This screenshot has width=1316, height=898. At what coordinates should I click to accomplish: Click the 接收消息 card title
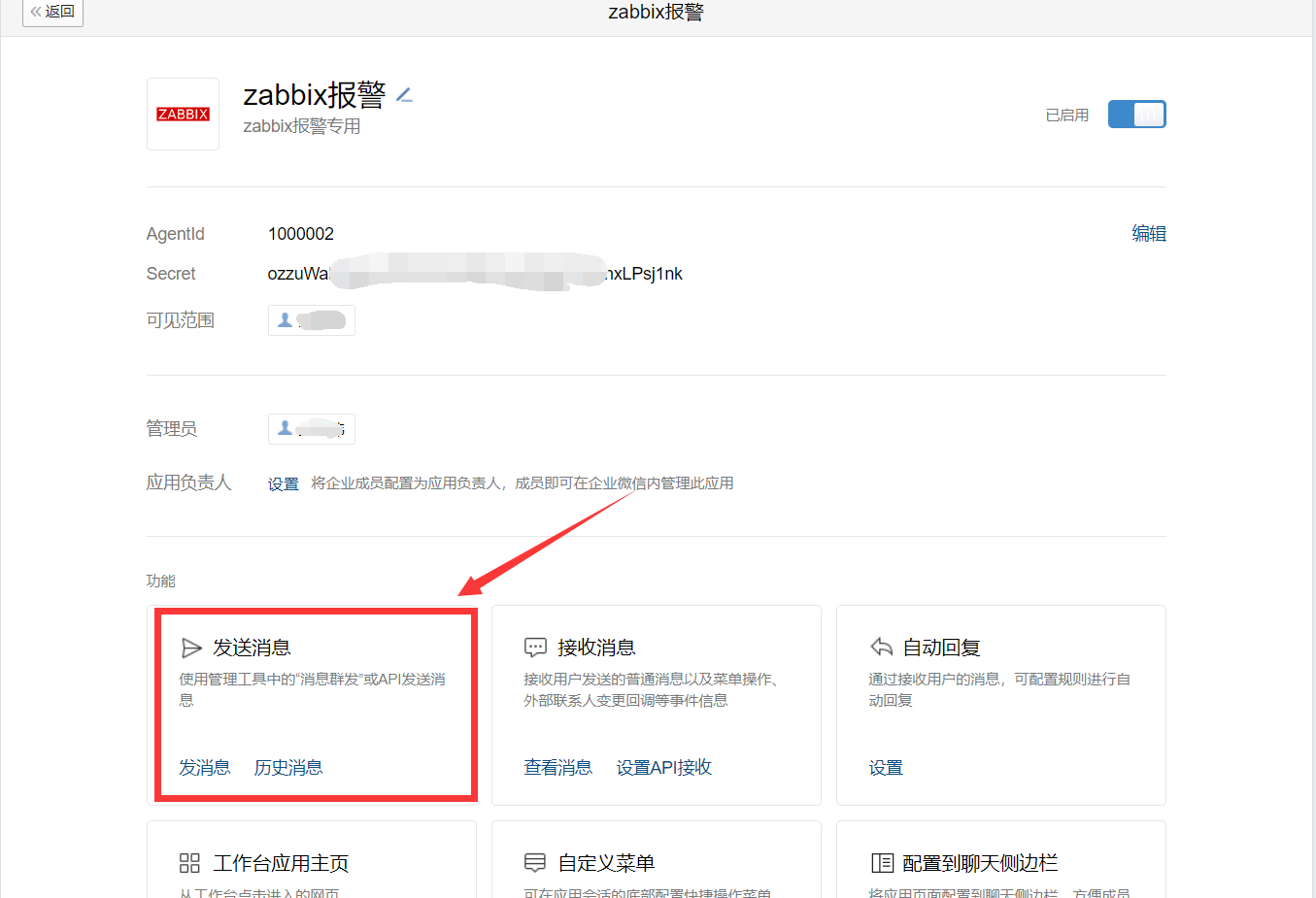click(x=596, y=648)
